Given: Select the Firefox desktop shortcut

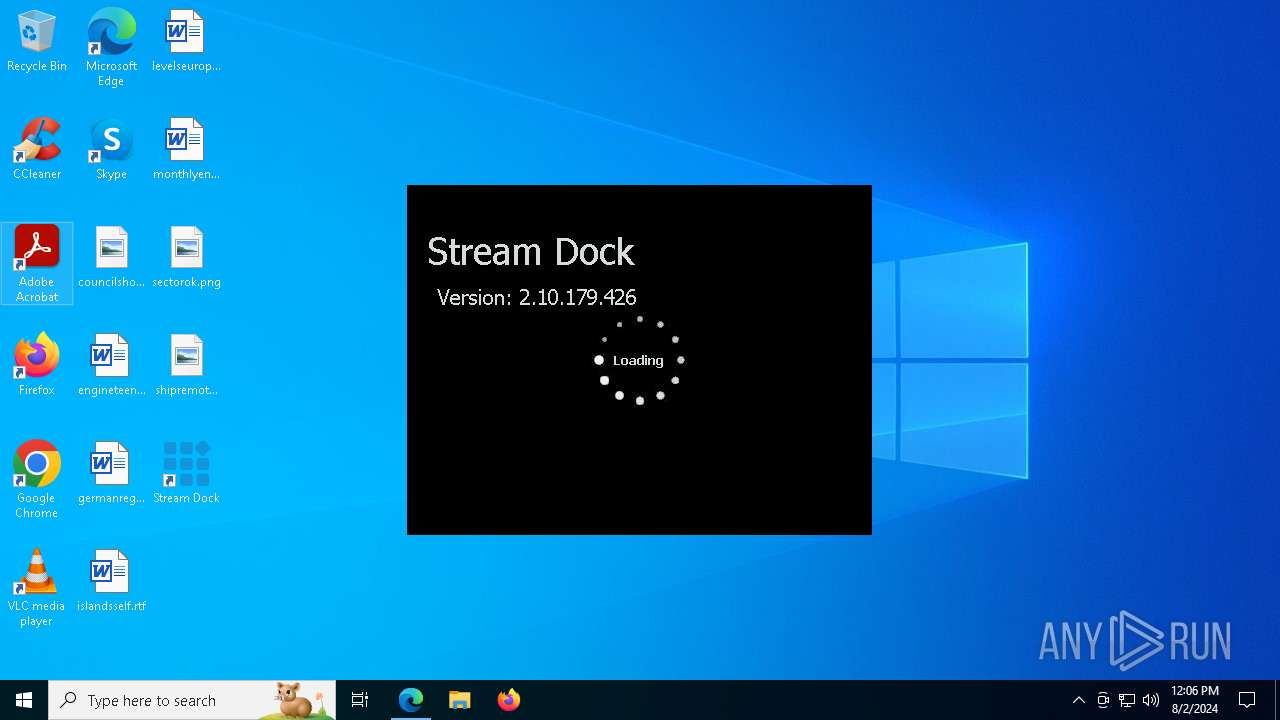Looking at the screenshot, I should click(x=37, y=366).
